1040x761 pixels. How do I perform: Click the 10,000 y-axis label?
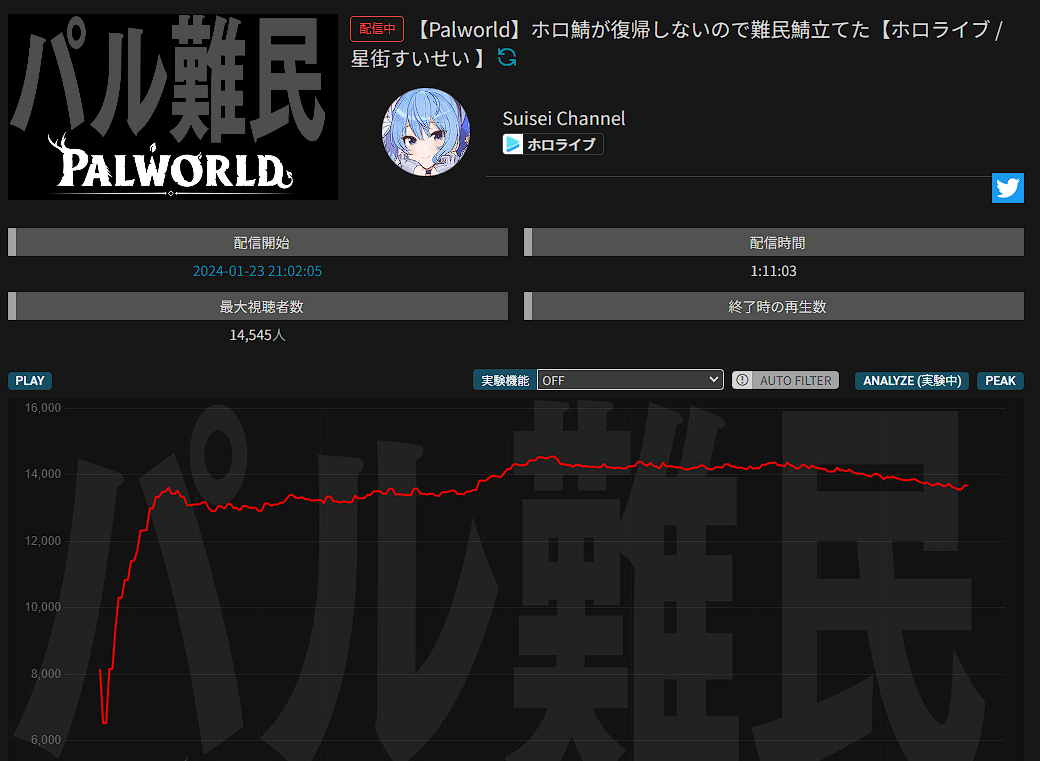click(43, 606)
